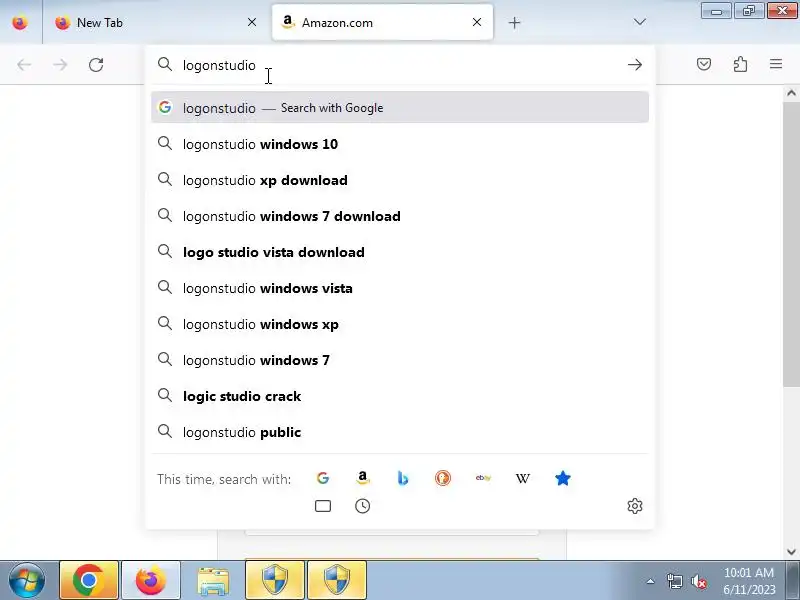Open muted volume tray icon
800x600 pixels.
click(x=699, y=581)
